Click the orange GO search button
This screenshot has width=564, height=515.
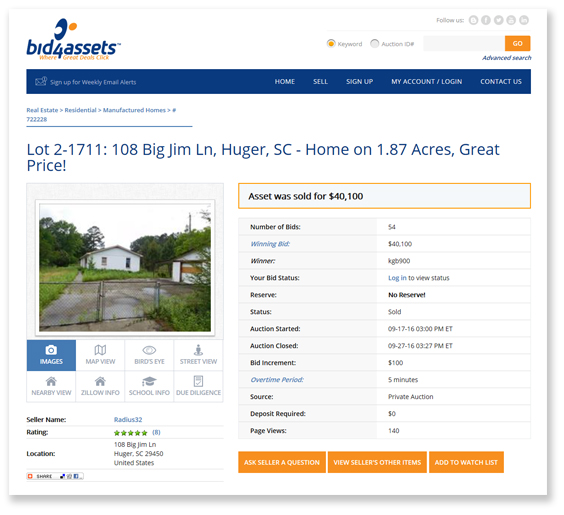(517, 44)
